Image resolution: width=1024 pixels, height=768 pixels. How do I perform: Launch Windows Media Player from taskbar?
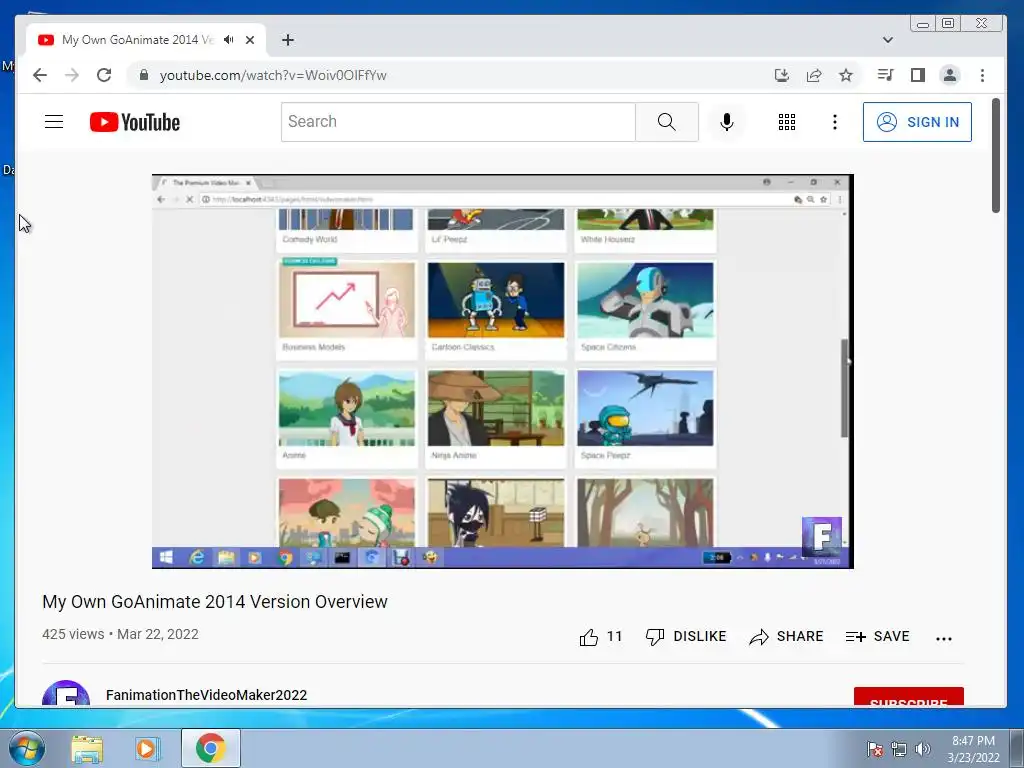(148, 748)
